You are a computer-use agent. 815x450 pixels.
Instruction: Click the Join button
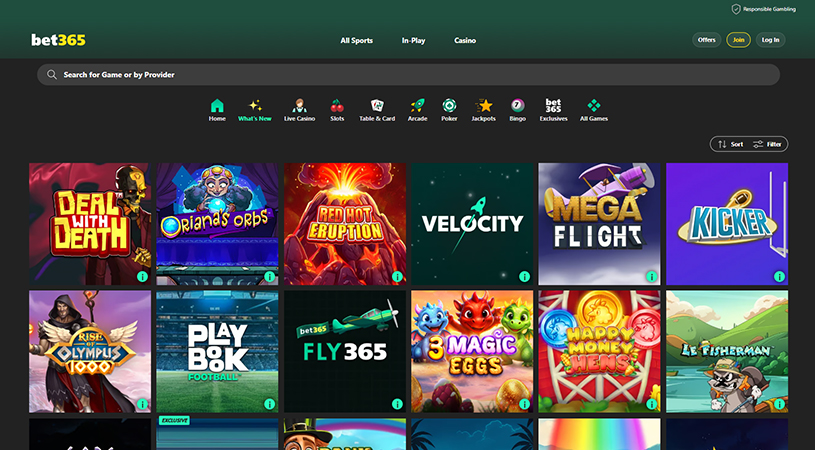738,40
